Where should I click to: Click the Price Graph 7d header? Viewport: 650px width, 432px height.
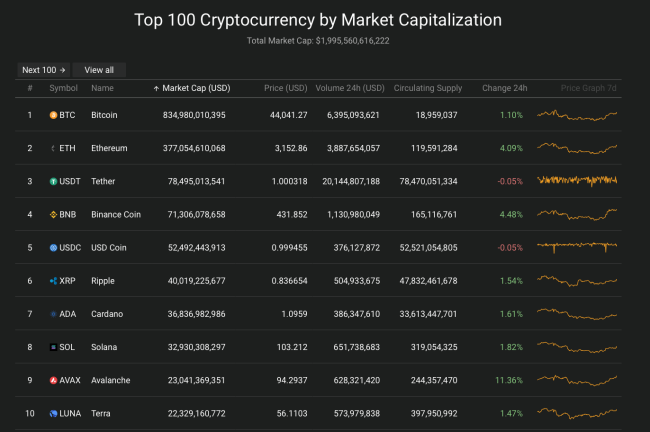click(x=589, y=88)
